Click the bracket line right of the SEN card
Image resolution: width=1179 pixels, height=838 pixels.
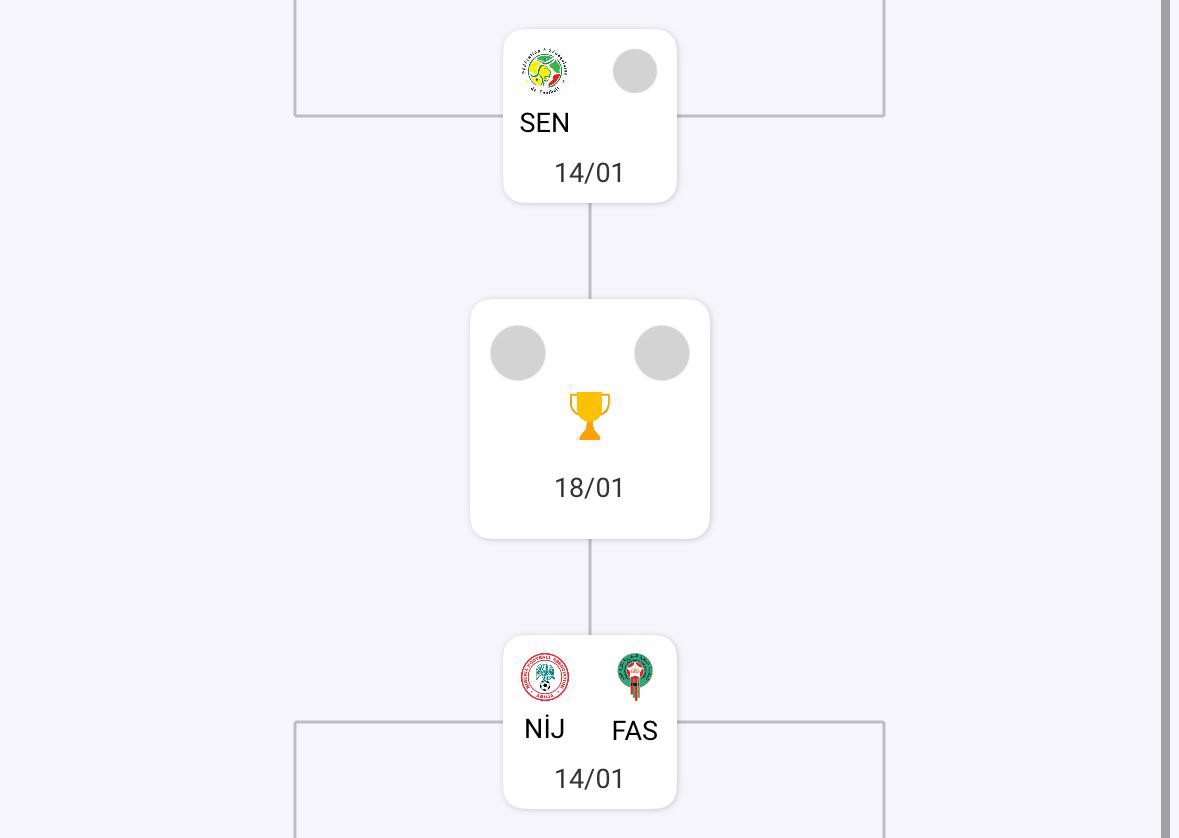coord(780,115)
